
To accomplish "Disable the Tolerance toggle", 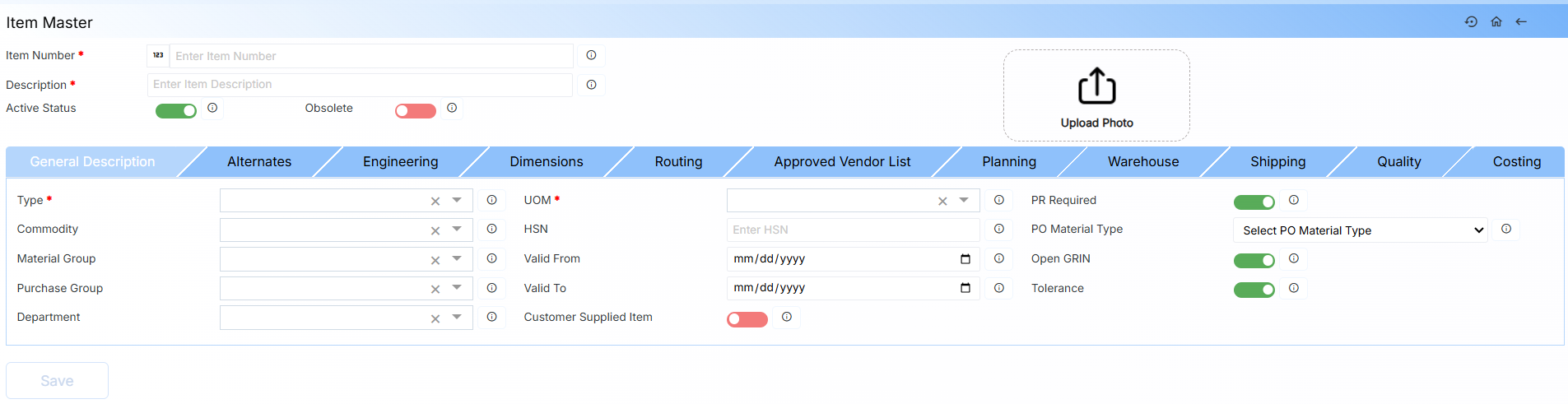I will coord(1254,290).
